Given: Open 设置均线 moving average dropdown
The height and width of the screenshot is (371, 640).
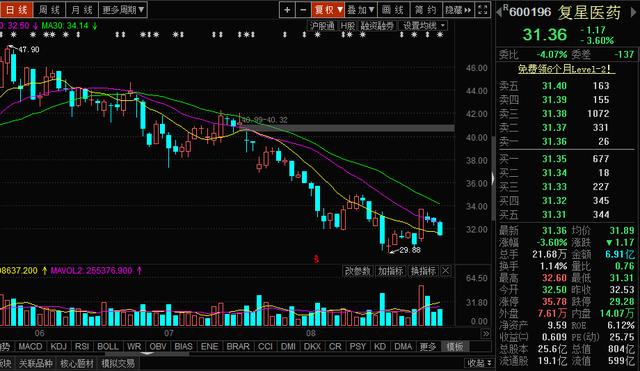Looking at the screenshot, I should tap(424, 26).
